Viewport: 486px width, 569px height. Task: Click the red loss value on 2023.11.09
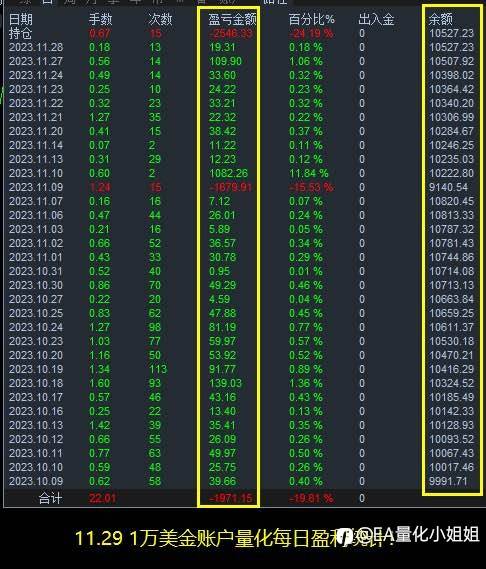click(230, 188)
